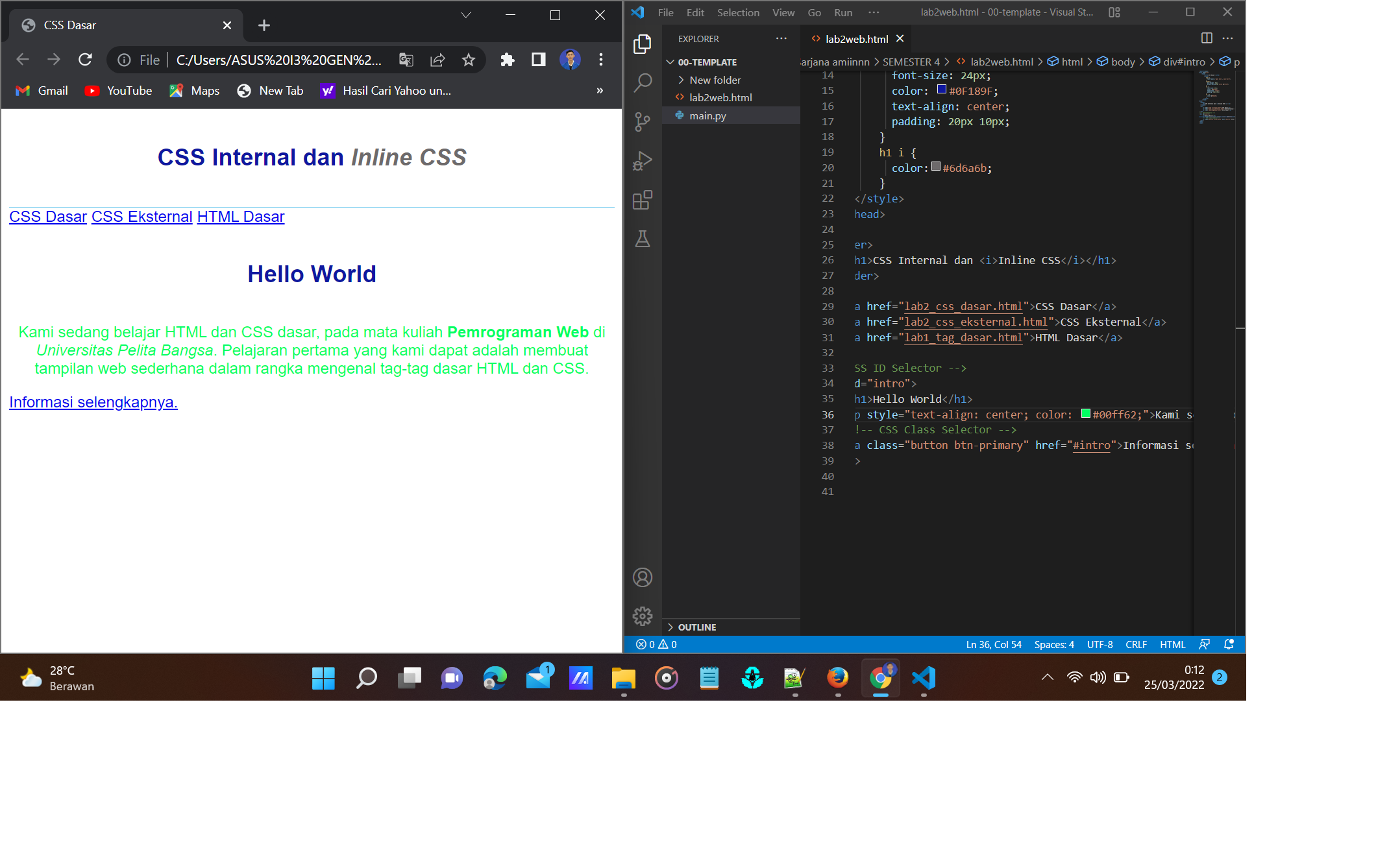This screenshot has height=868, width=1389.
Task: Open Google Translate in the address bar
Action: click(x=406, y=60)
